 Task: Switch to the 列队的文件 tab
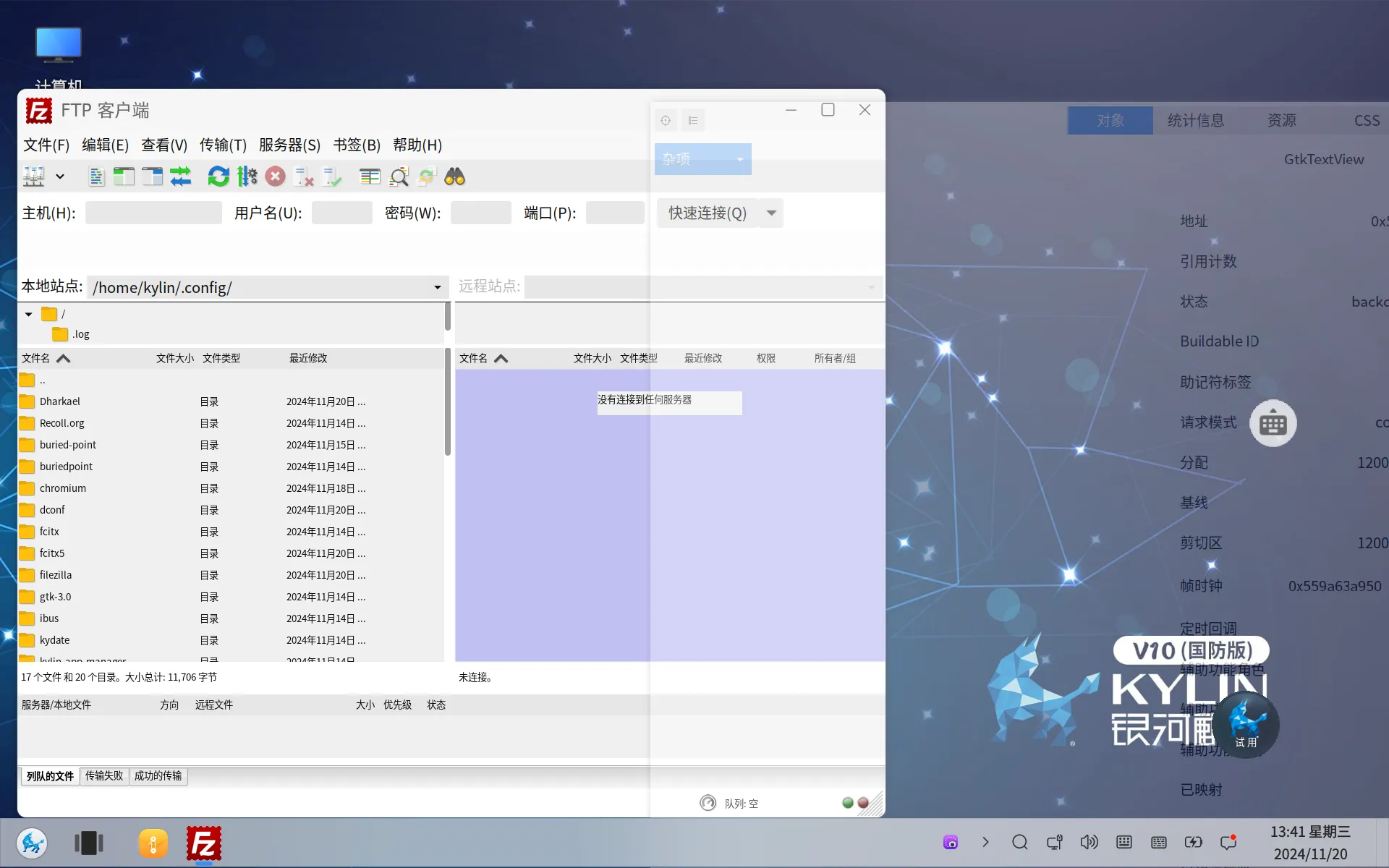[x=50, y=776]
